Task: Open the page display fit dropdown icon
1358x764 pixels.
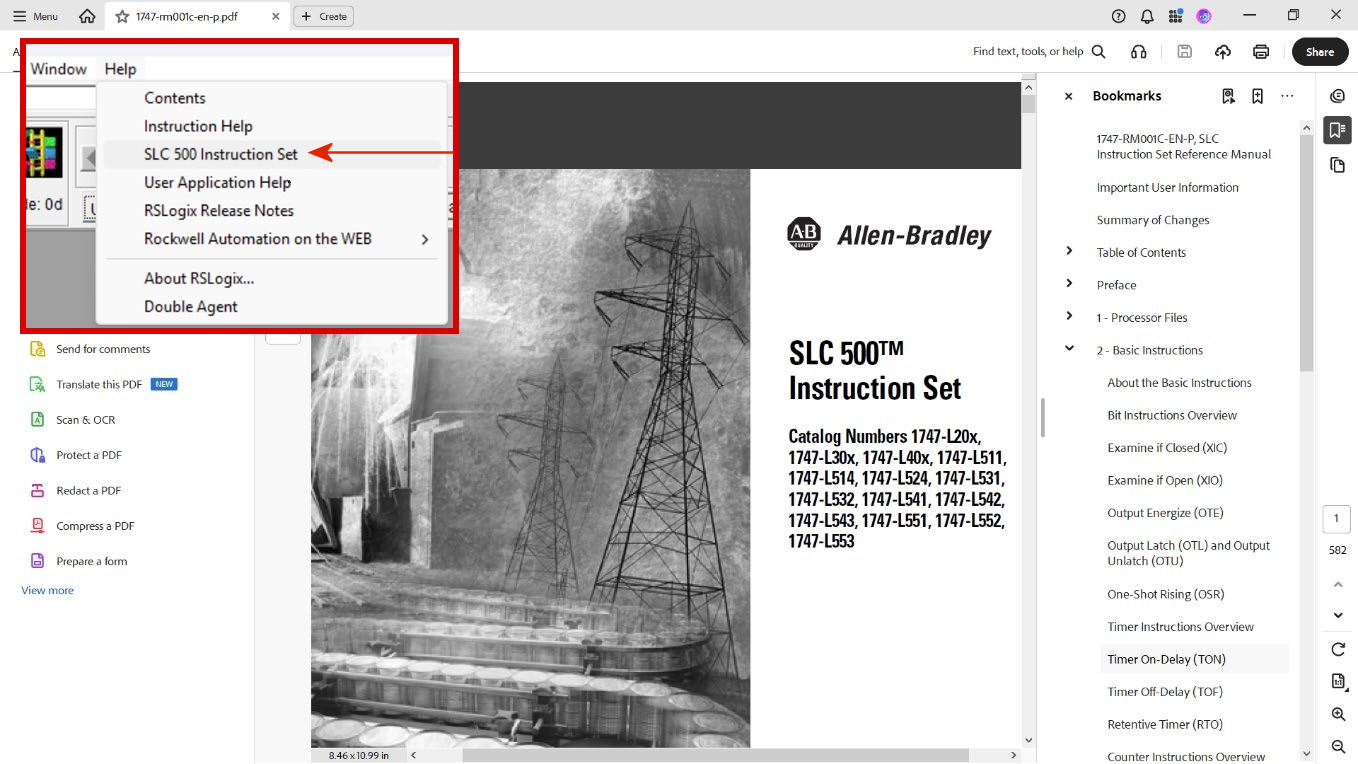Action: (1338, 681)
